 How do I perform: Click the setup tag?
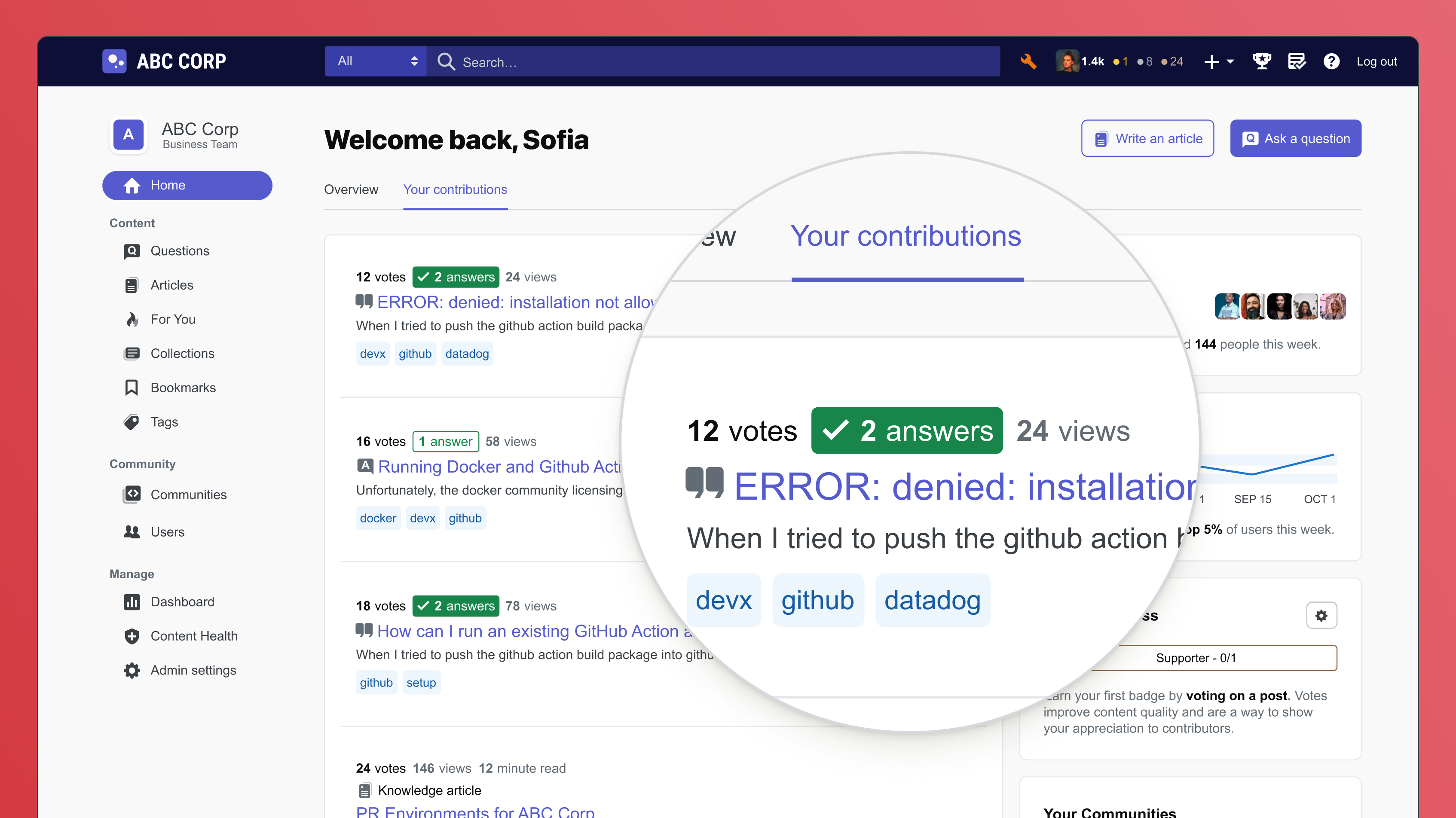tap(421, 682)
